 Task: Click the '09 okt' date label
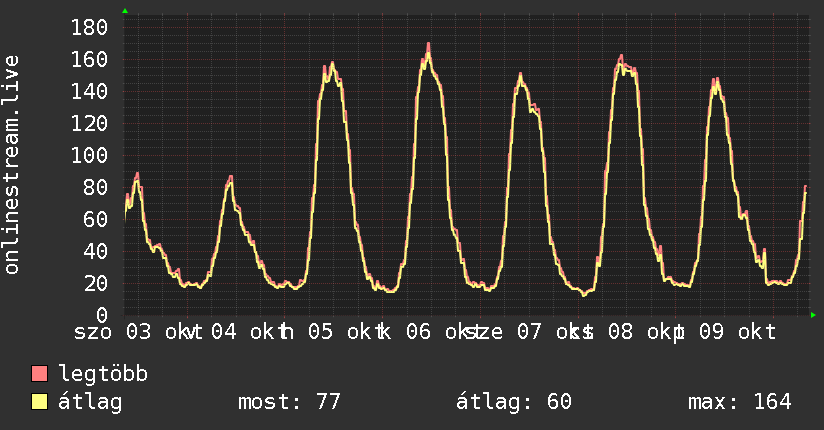[738, 332]
